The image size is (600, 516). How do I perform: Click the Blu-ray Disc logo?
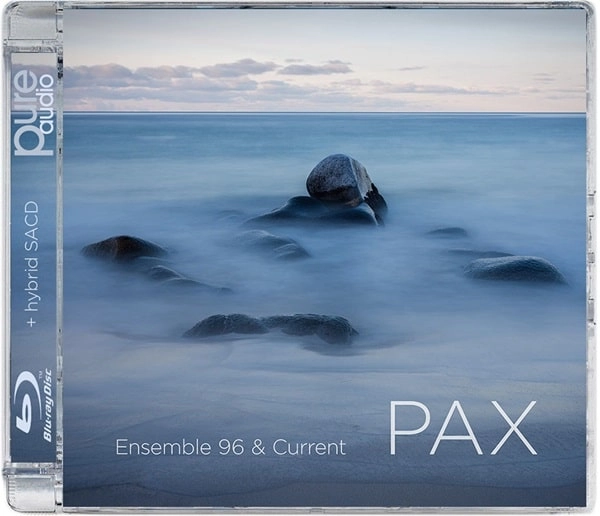point(33,406)
